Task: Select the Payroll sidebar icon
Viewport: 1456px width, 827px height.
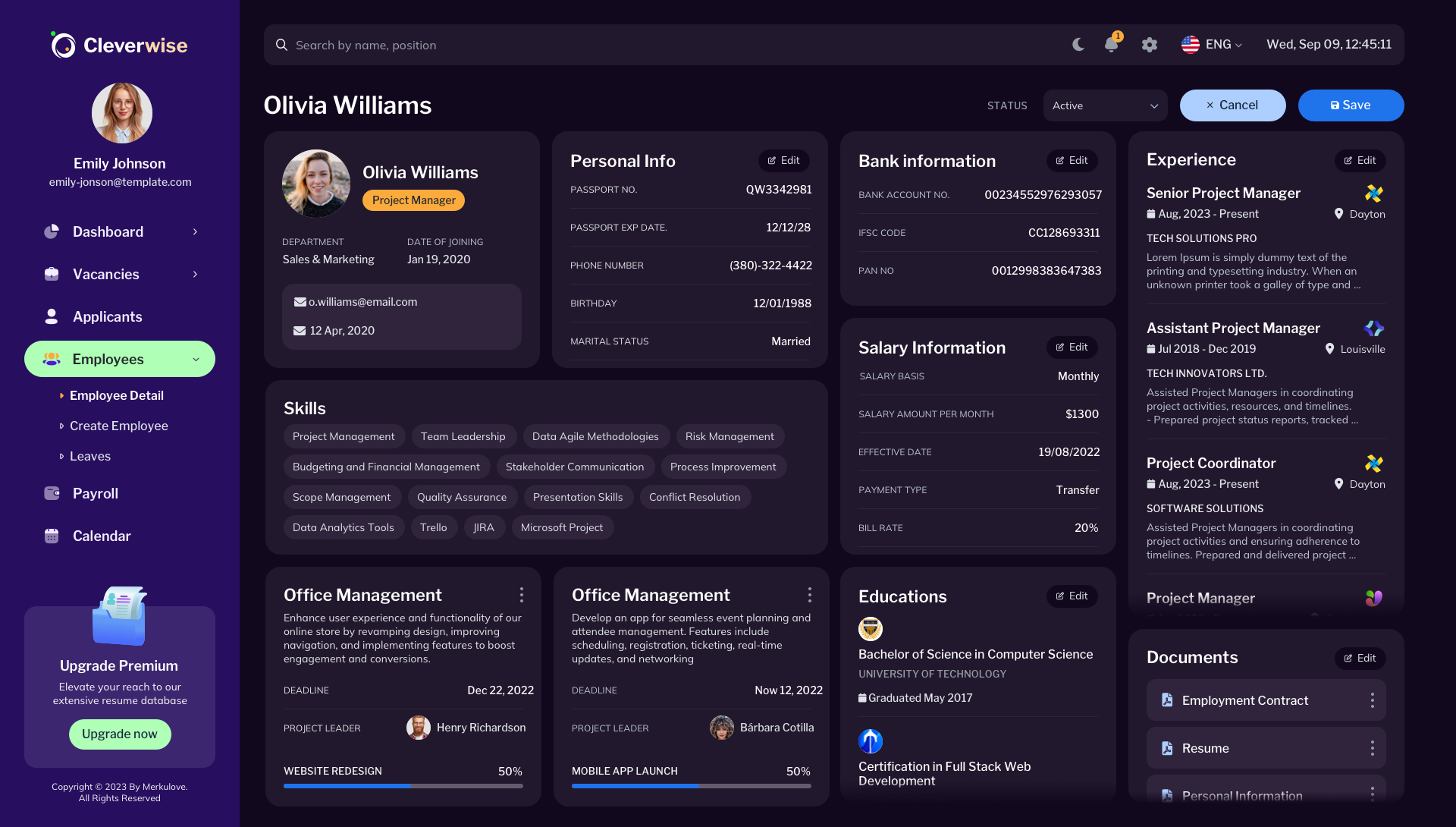Action: pos(52,493)
